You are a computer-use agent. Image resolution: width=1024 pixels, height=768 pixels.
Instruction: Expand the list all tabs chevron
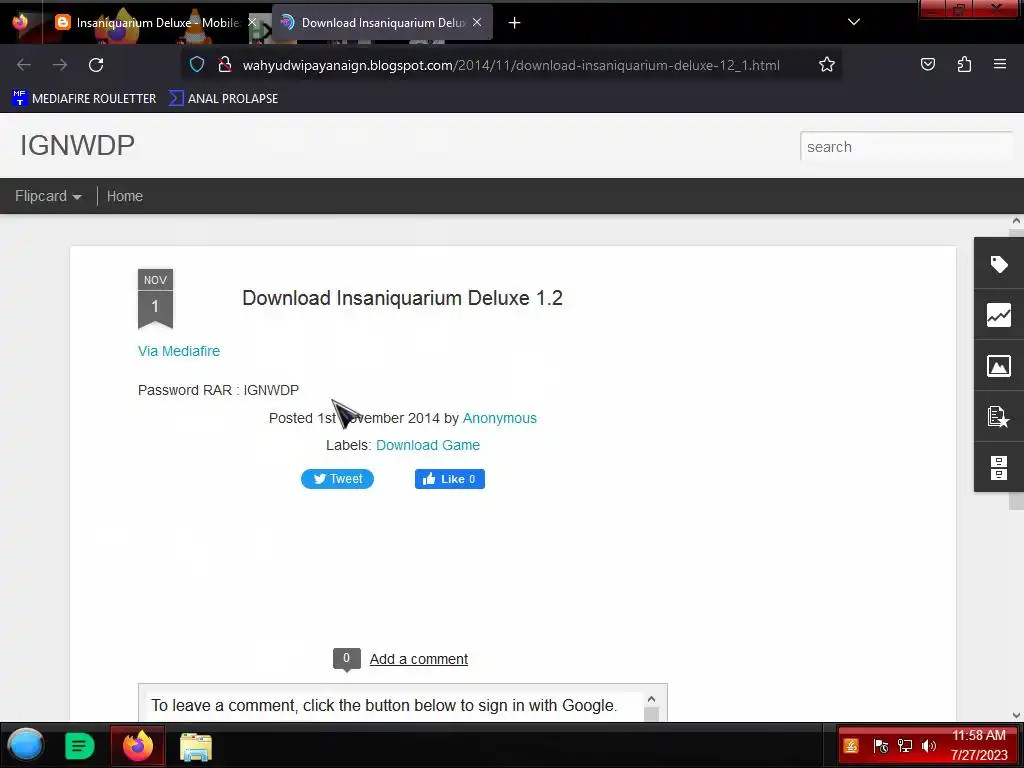click(854, 22)
